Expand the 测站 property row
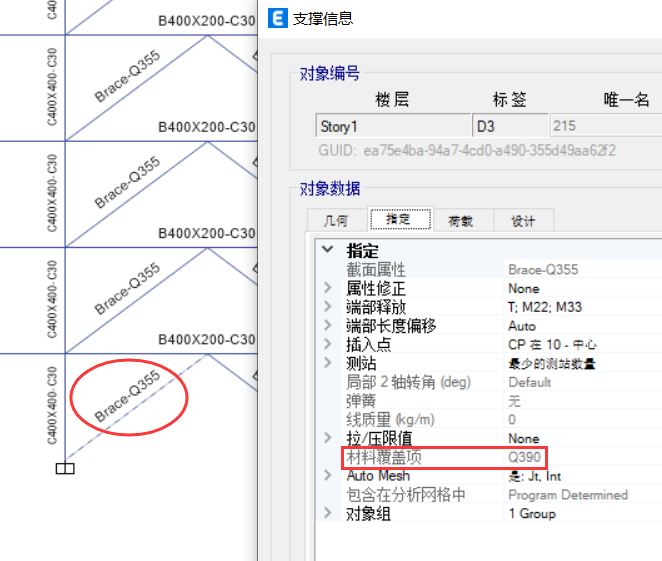This screenshot has height=561, width=662. coord(327,363)
